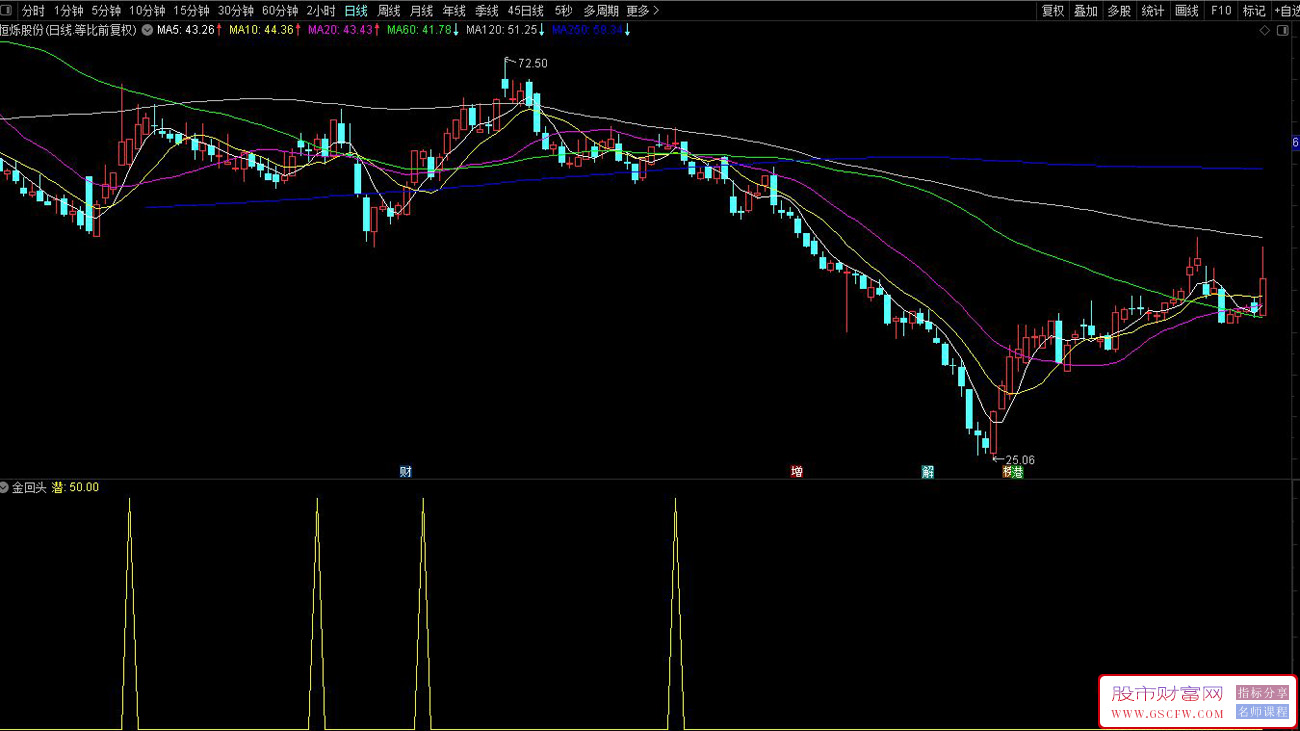Click the diamond icon at chart corner

click(1265, 31)
